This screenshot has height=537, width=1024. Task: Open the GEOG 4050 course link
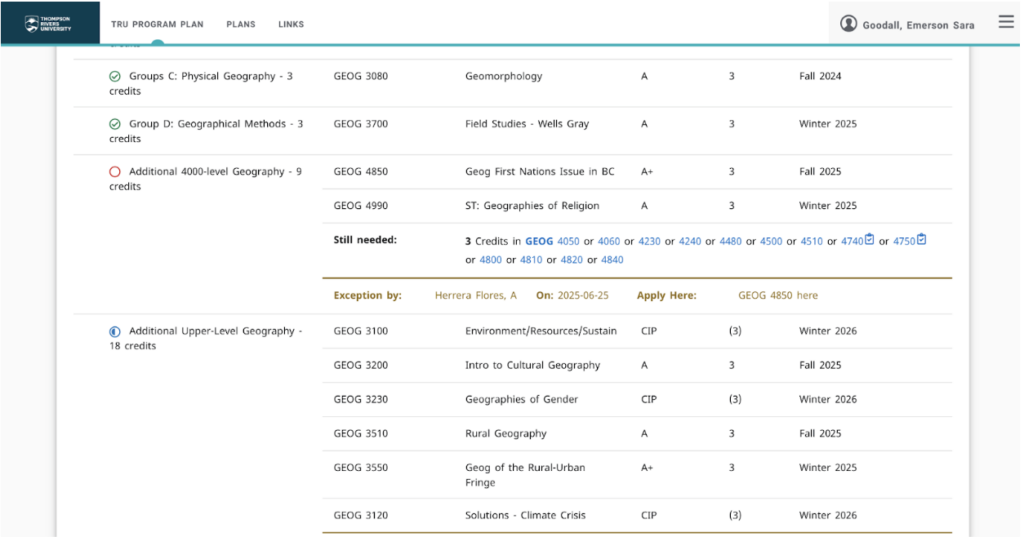click(568, 241)
